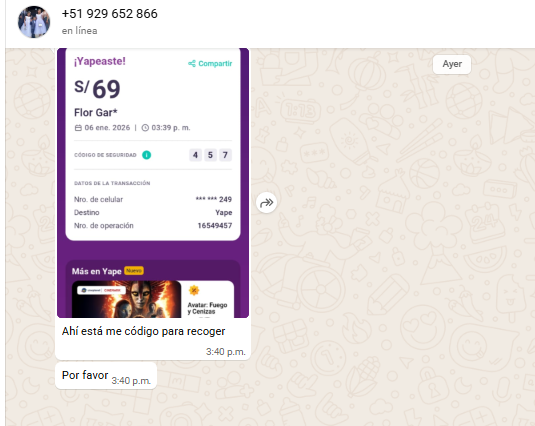Click the clock icon beside 03:39 p. m.
This screenshot has height=426, width=535.
pos(145,128)
